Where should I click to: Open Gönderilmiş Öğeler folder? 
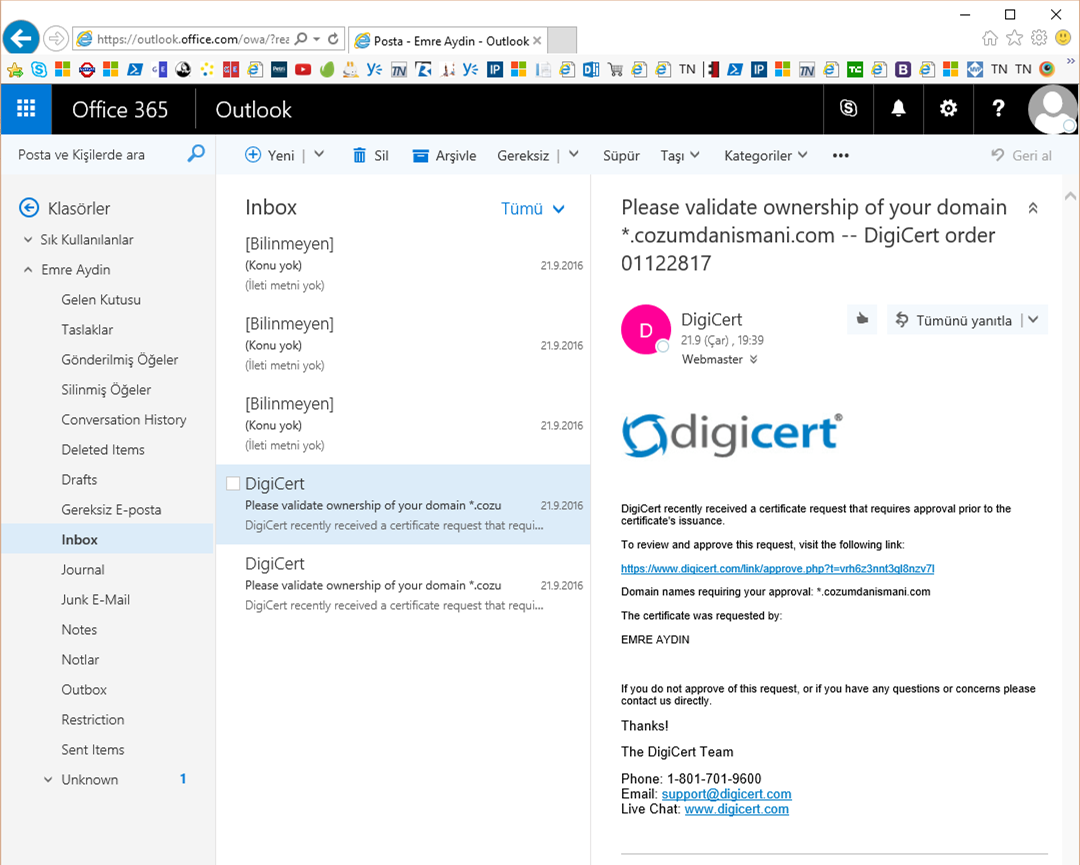point(119,359)
